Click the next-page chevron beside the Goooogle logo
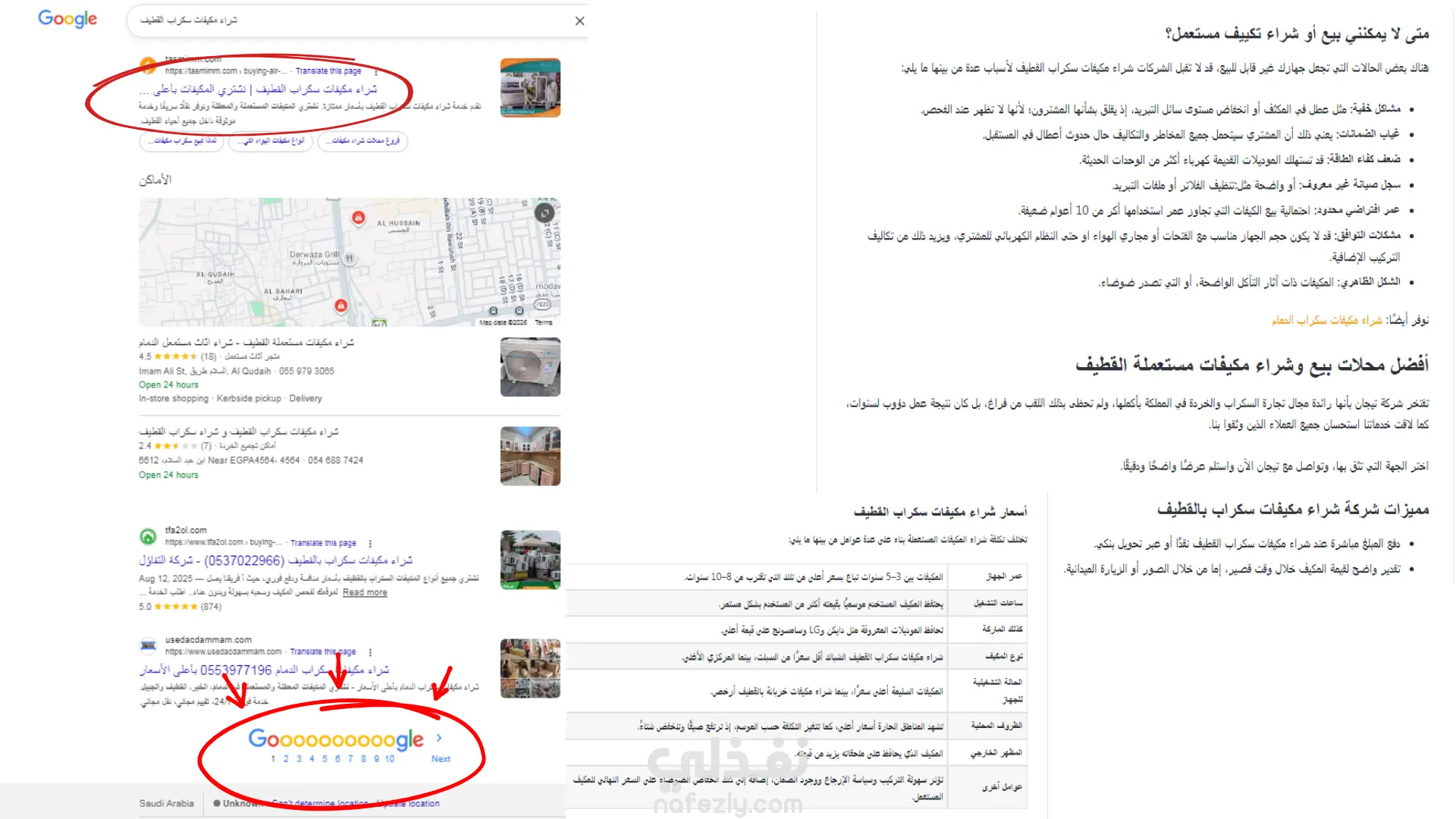The height and width of the screenshot is (819, 1456). (439, 738)
